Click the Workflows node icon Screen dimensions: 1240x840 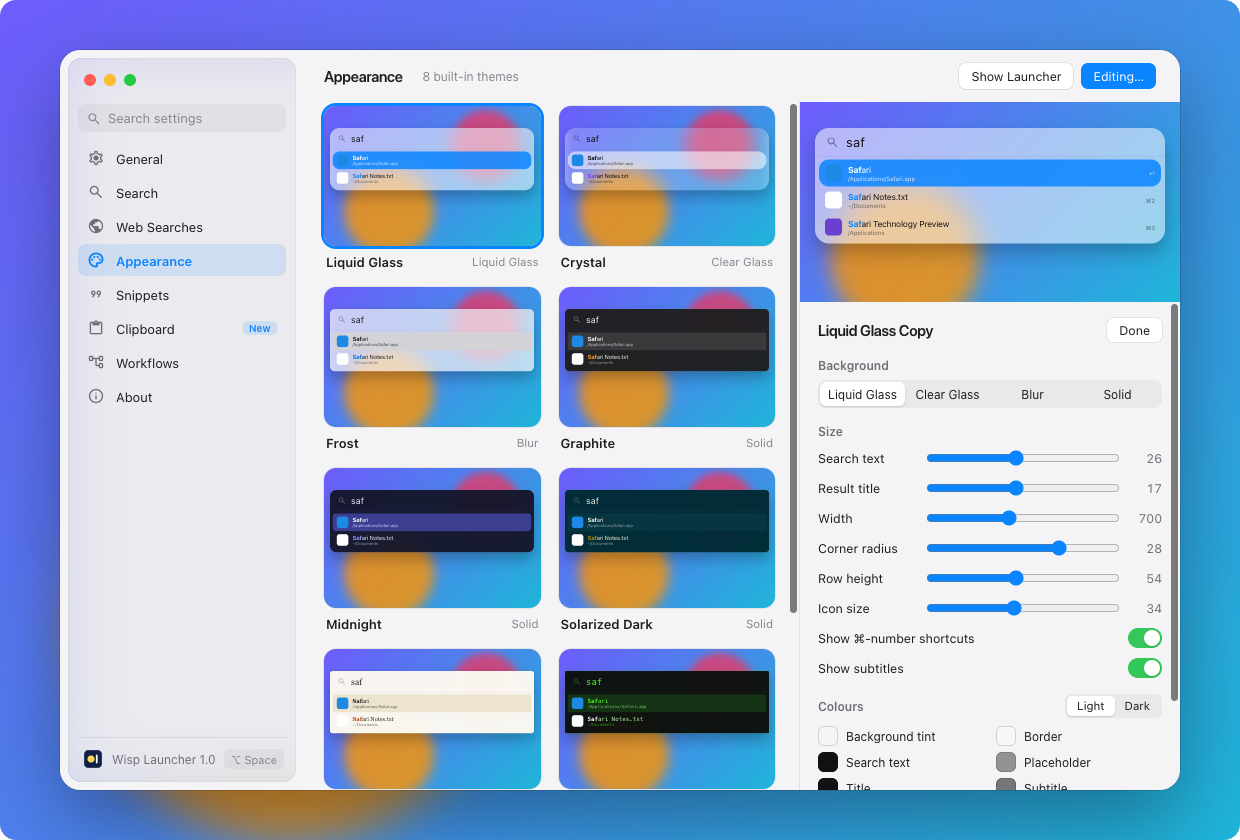(96, 363)
